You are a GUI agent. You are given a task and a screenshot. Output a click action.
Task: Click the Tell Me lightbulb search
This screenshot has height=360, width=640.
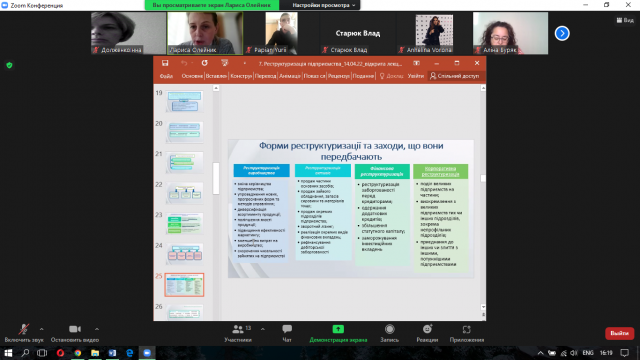click(391, 76)
